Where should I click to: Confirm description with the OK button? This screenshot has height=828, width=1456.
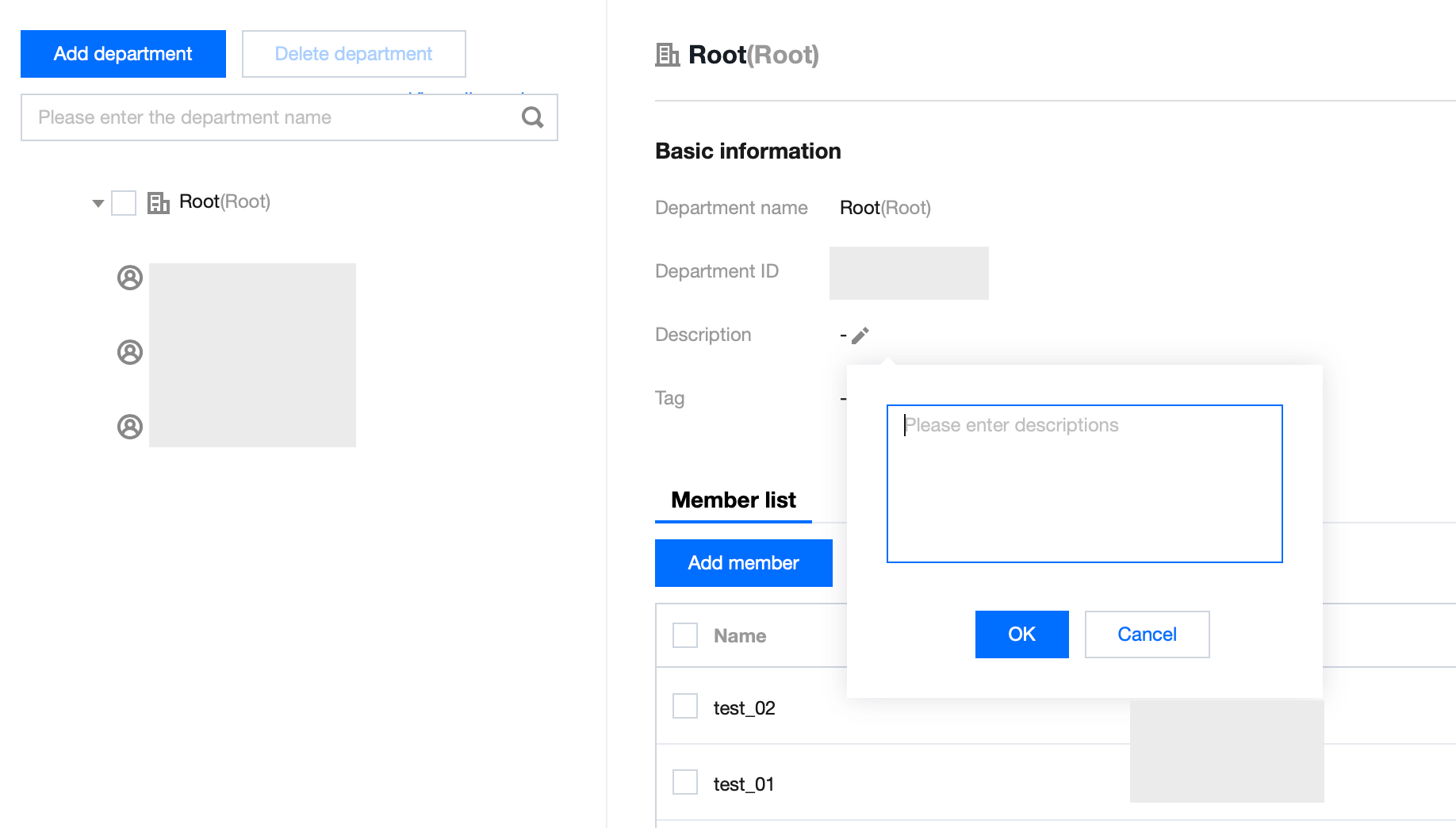click(1021, 634)
